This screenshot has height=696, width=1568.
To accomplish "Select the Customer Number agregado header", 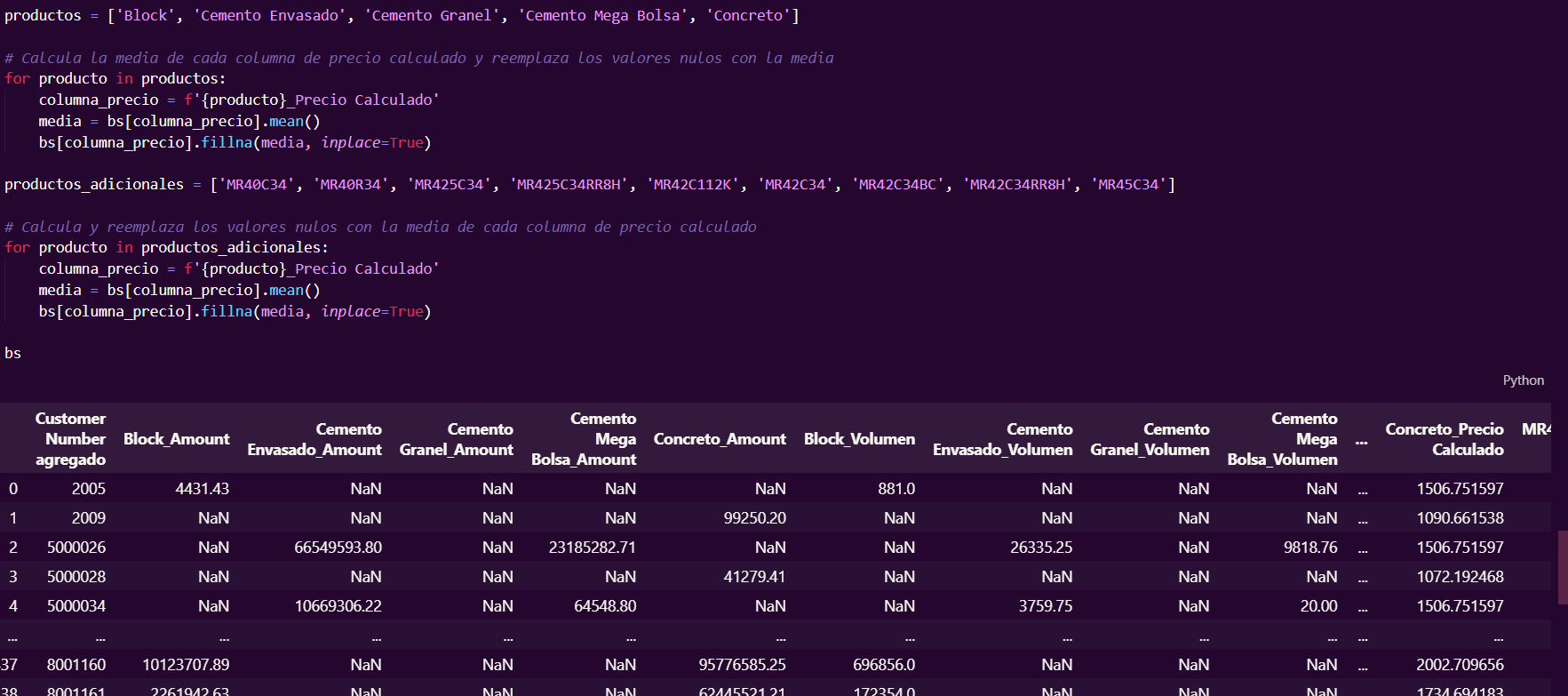I will point(70,439).
